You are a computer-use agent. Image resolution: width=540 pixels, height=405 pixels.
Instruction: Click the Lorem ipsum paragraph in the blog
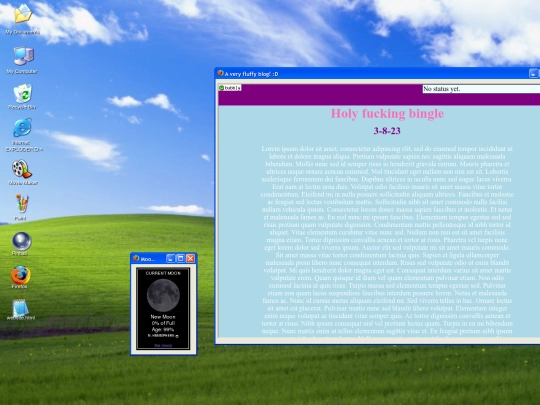click(387, 240)
